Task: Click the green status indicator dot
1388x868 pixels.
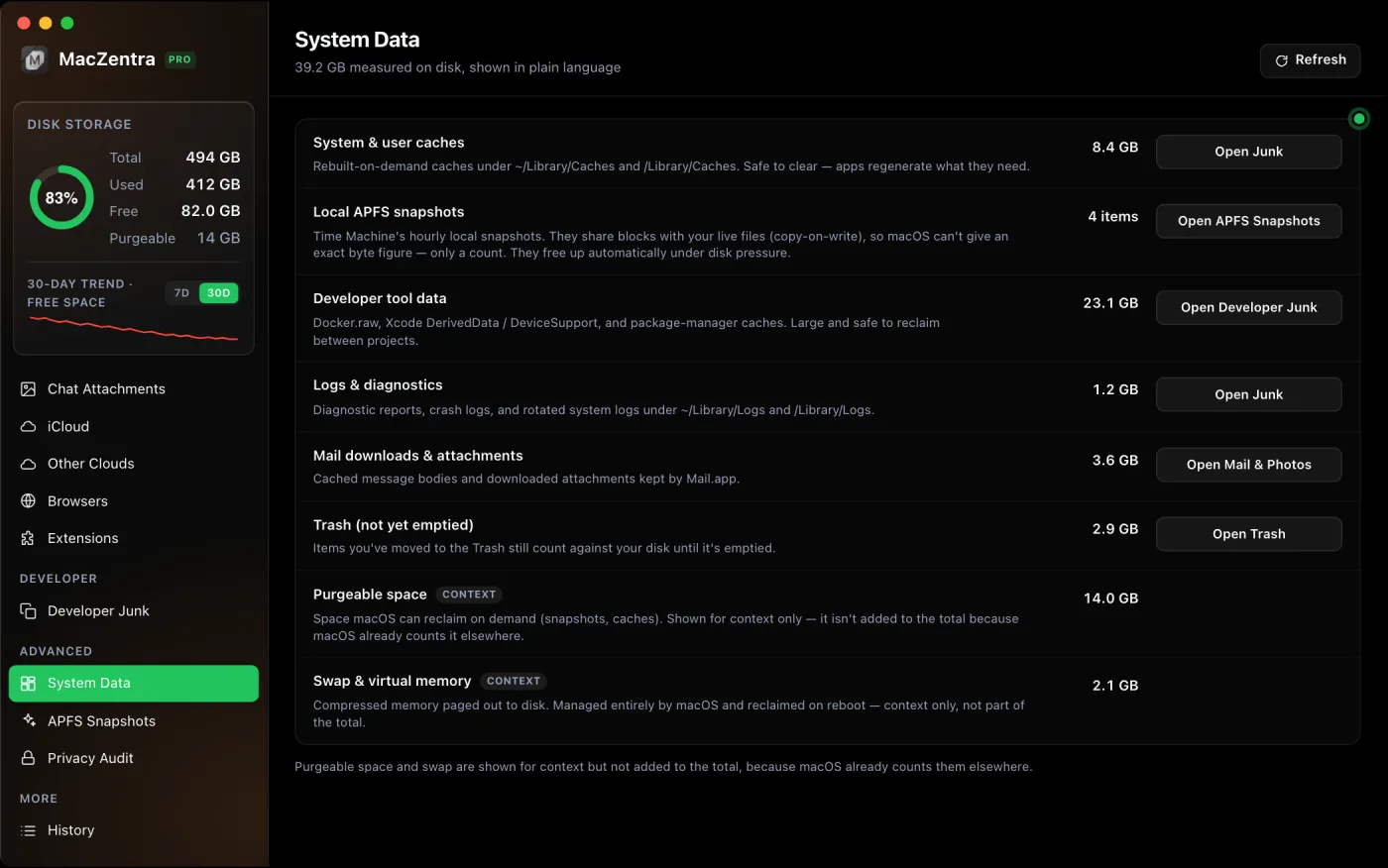Action: pyautogui.click(x=1359, y=119)
